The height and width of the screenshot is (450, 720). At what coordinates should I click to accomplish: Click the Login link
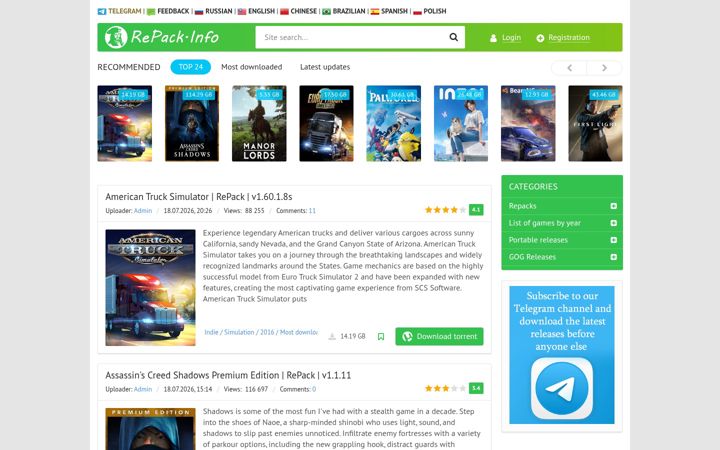pos(511,38)
